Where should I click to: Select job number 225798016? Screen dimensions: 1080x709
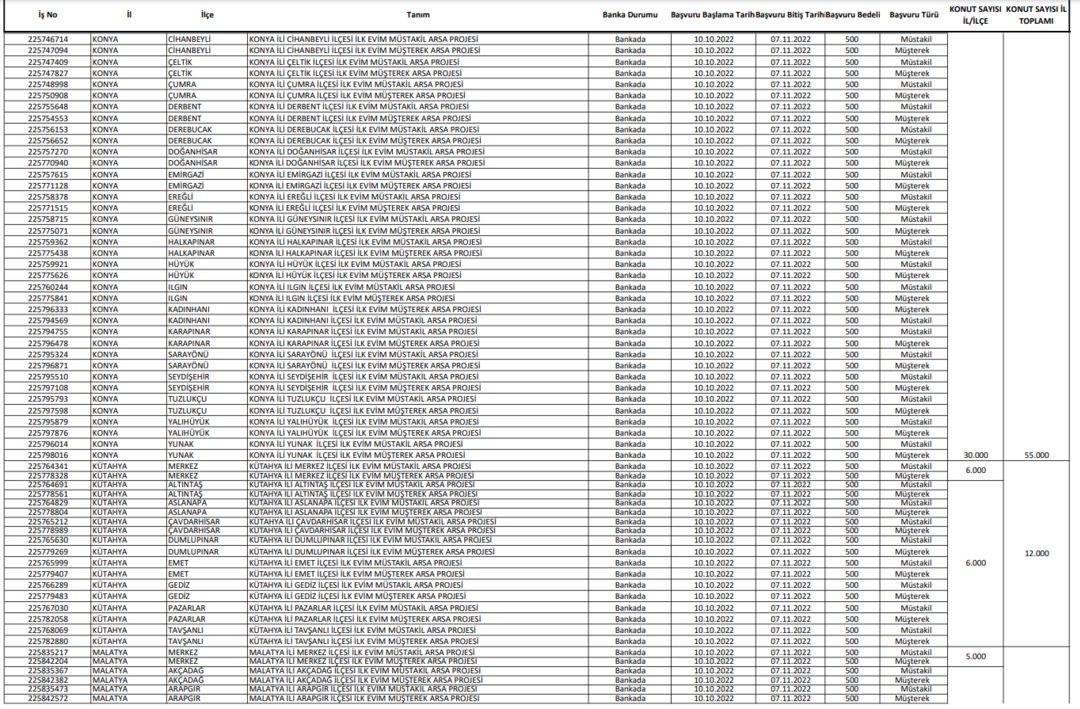(x=48, y=455)
